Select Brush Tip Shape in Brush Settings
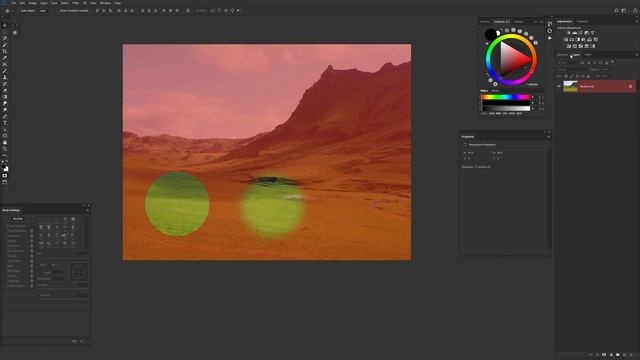 pos(16,226)
